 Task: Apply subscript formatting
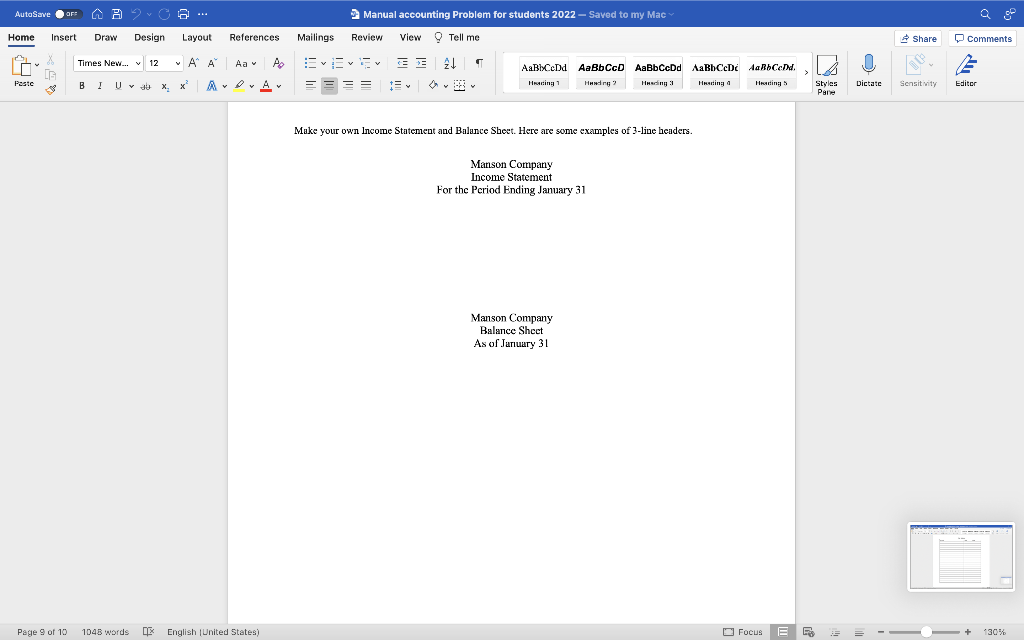click(x=165, y=86)
